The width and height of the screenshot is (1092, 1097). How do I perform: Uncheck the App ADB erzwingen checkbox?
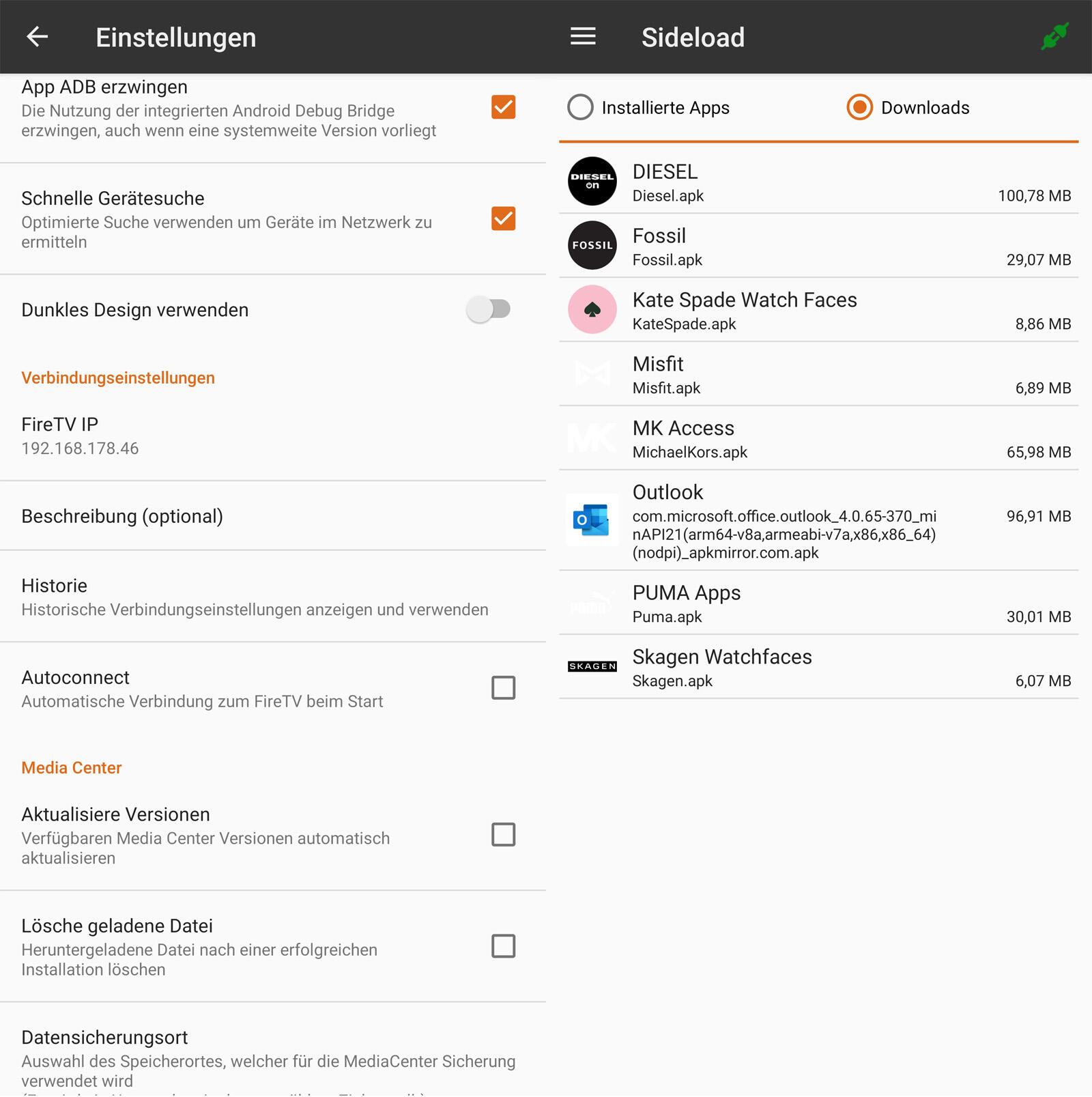click(503, 107)
